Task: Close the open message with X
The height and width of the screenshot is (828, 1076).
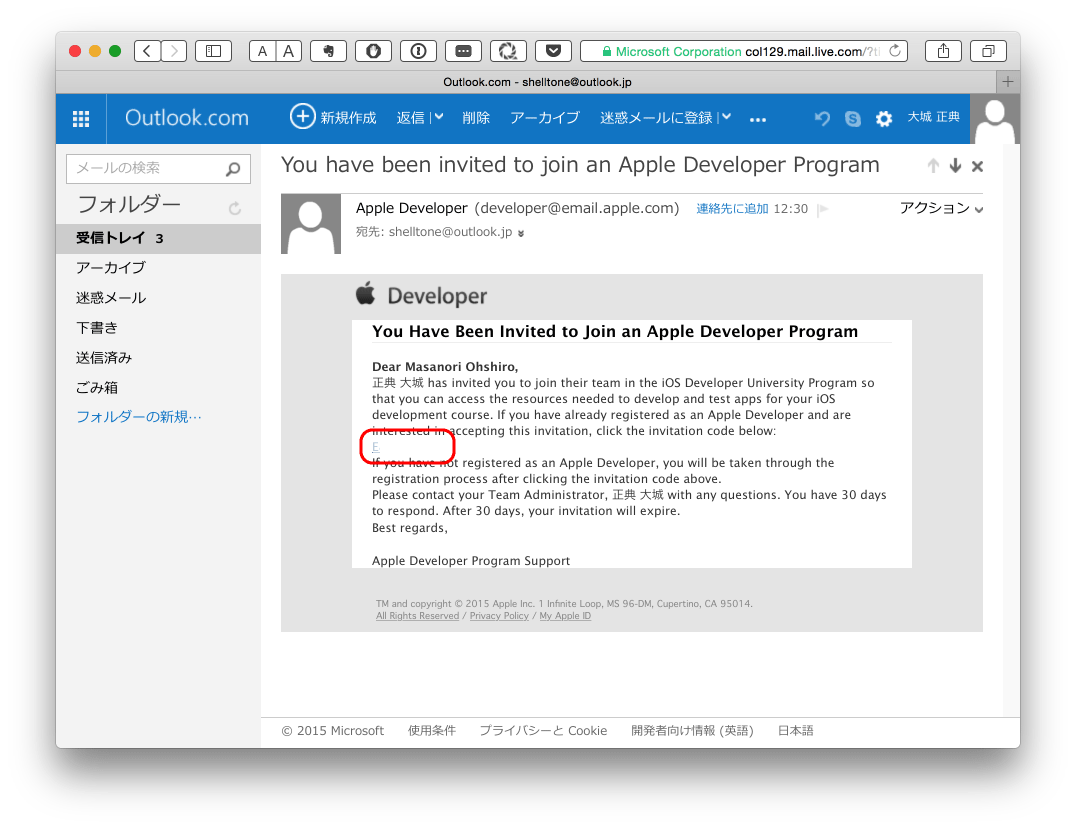Action: [x=978, y=166]
